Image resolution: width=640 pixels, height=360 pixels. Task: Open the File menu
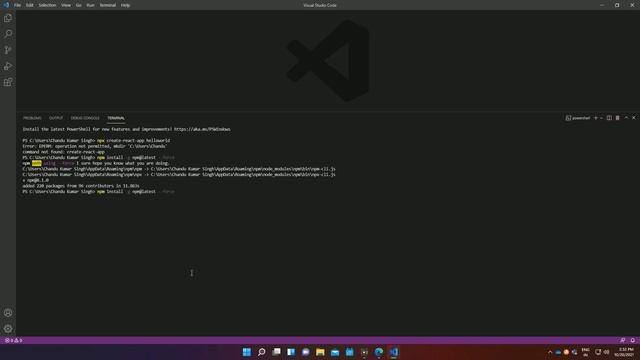pos(17,5)
